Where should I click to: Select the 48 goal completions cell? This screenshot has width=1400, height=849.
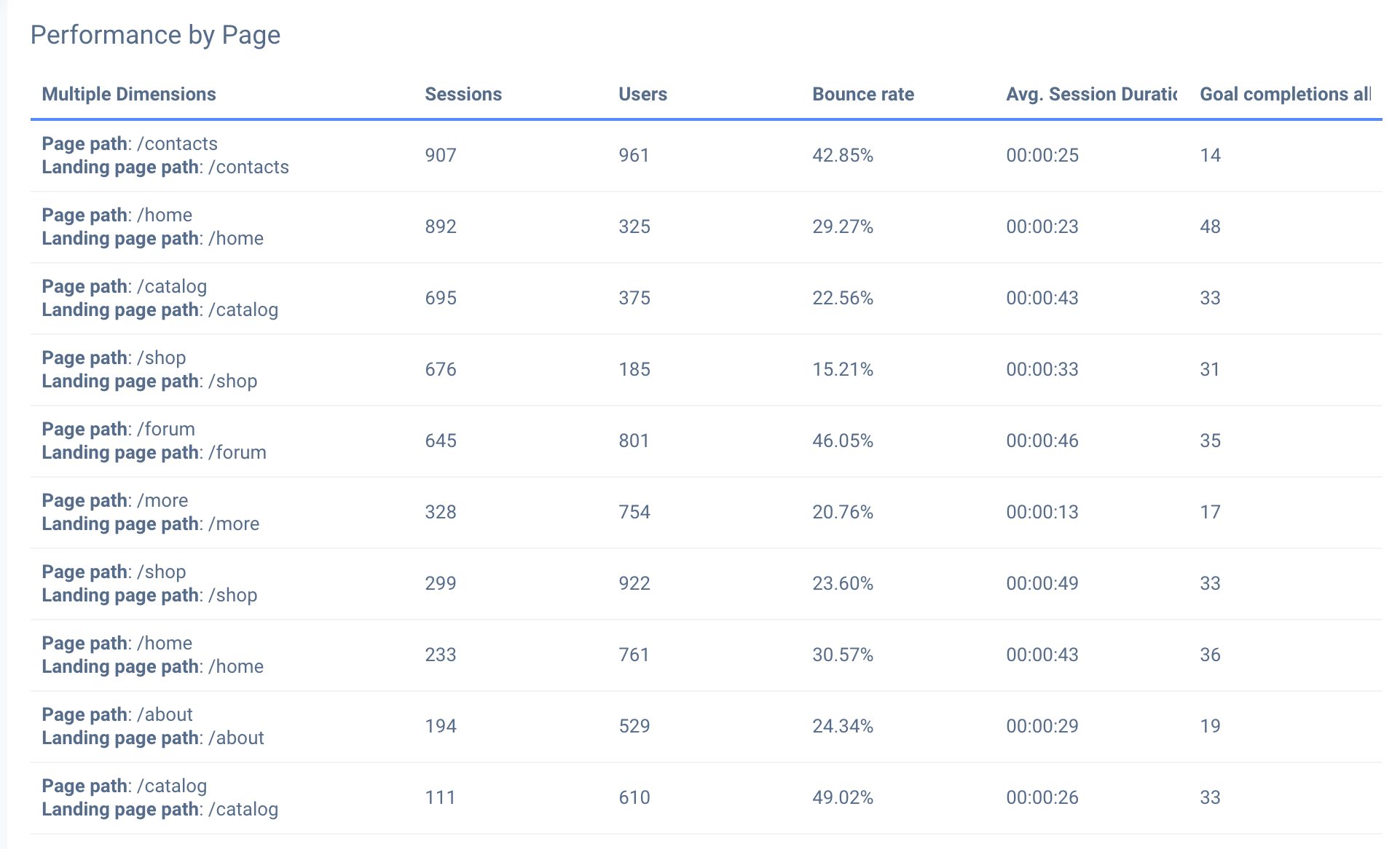(1210, 226)
